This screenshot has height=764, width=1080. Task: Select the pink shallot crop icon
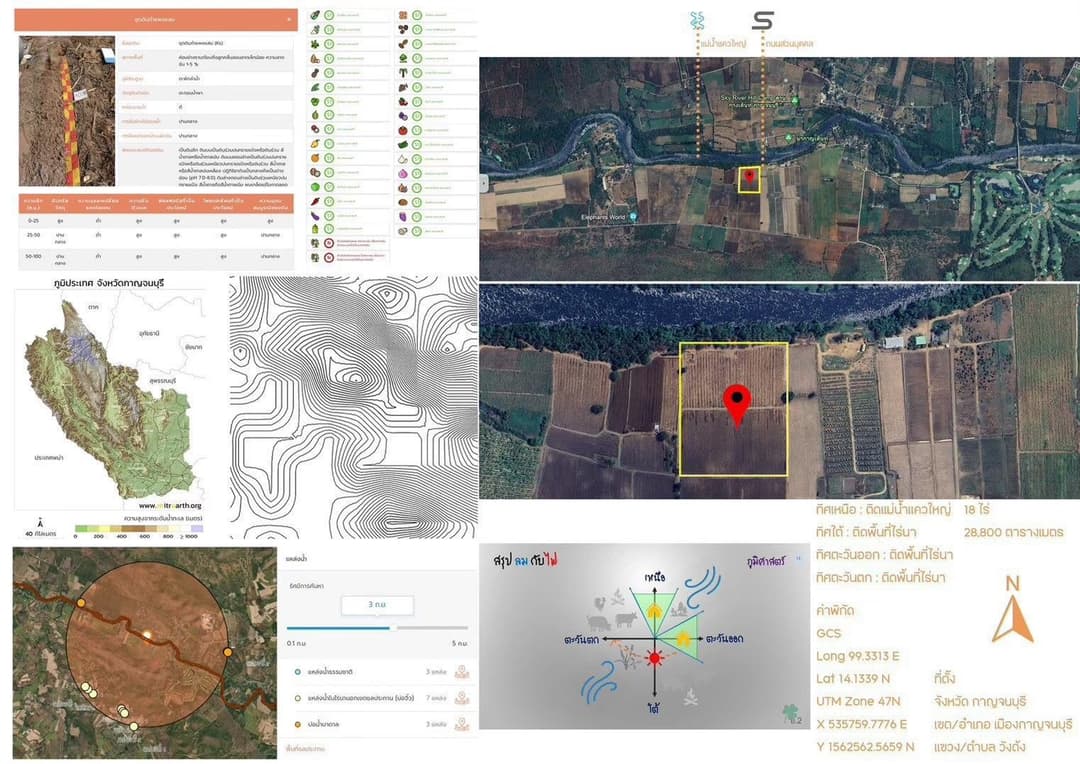(x=403, y=174)
